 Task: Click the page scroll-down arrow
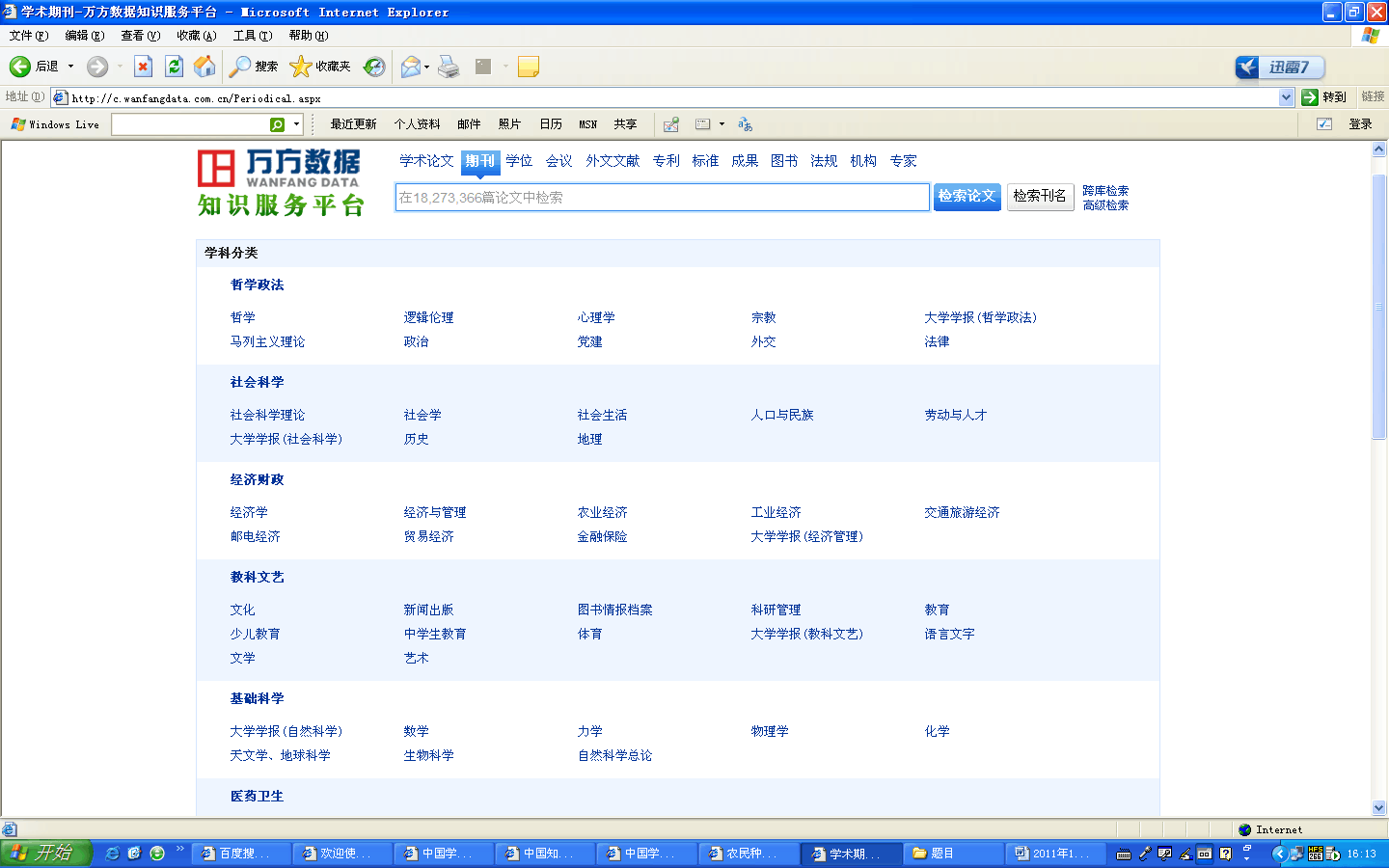click(x=1378, y=807)
